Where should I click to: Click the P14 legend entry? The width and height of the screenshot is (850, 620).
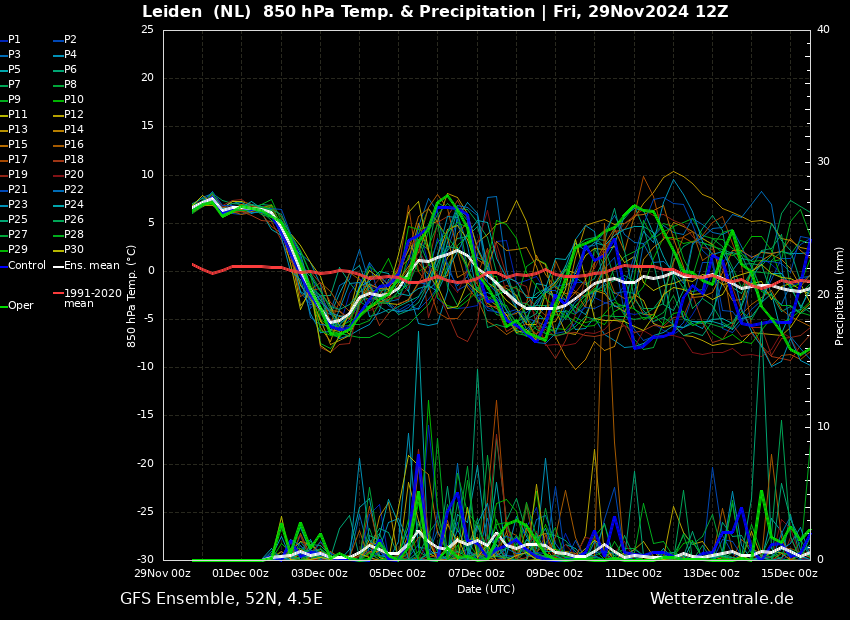coord(73,130)
